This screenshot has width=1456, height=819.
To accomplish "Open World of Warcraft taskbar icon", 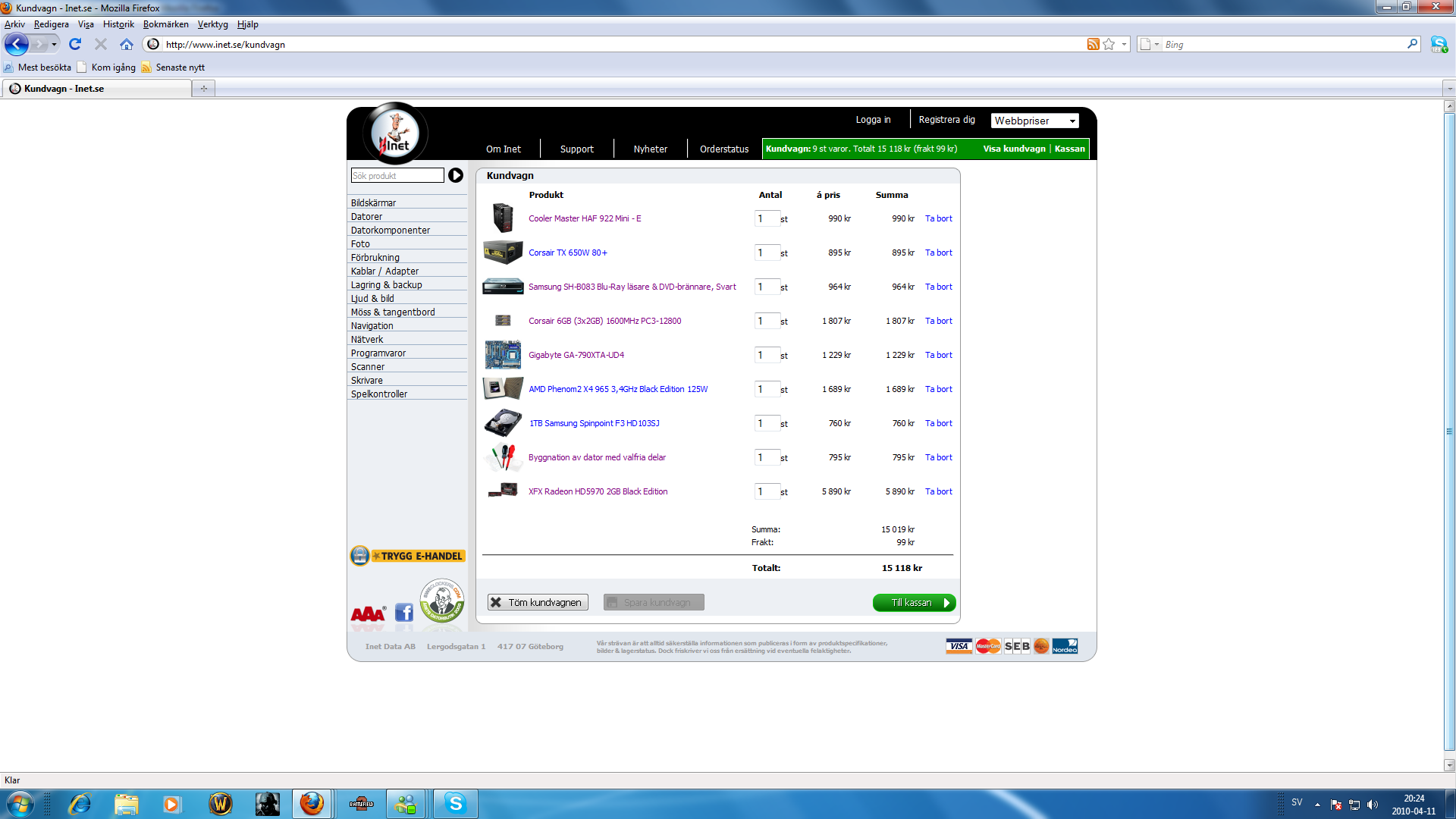I will pyautogui.click(x=221, y=804).
